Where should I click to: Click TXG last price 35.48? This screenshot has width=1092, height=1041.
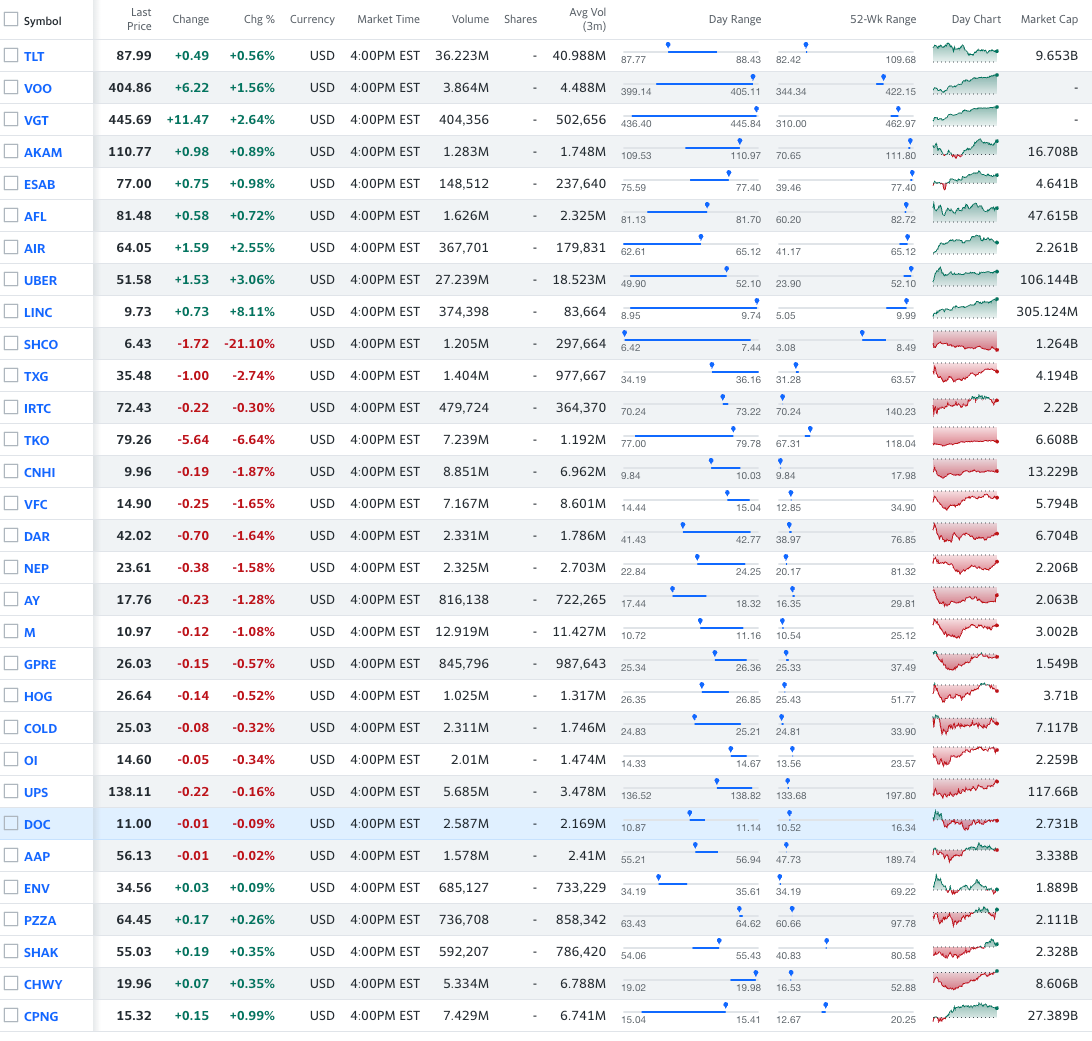[134, 376]
